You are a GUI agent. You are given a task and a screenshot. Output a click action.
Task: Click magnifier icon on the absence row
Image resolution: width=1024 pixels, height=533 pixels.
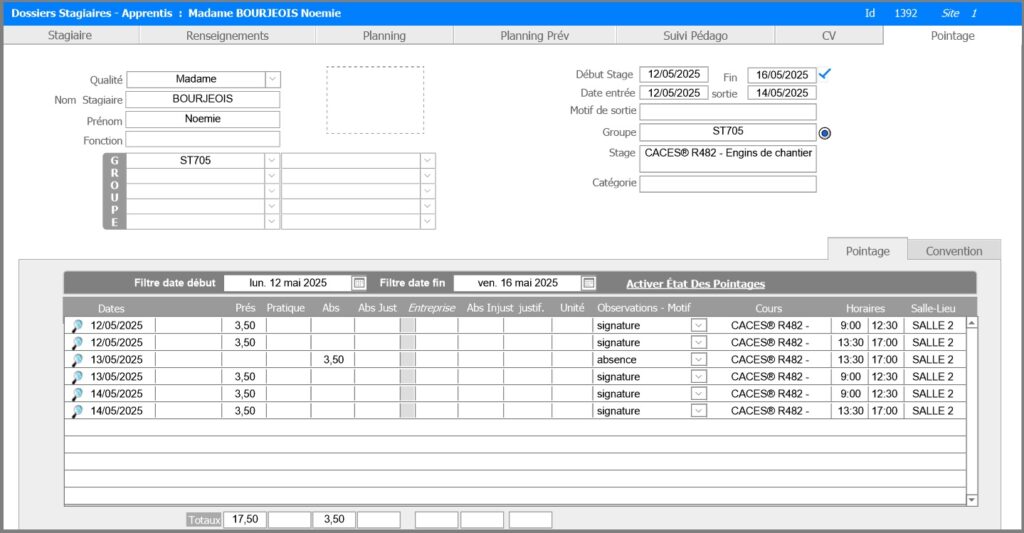coord(77,359)
